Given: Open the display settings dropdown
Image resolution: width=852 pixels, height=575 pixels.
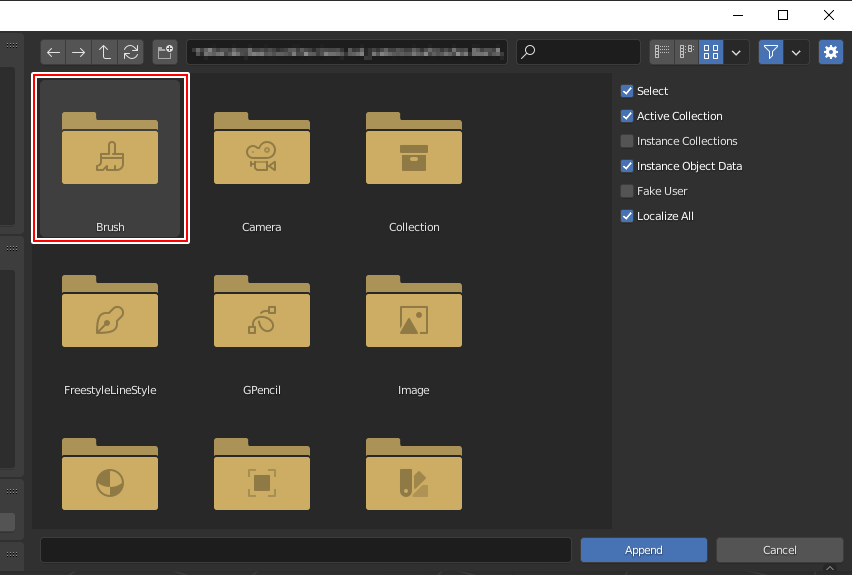Looking at the screenshot, I should click(x=737, y=52).
